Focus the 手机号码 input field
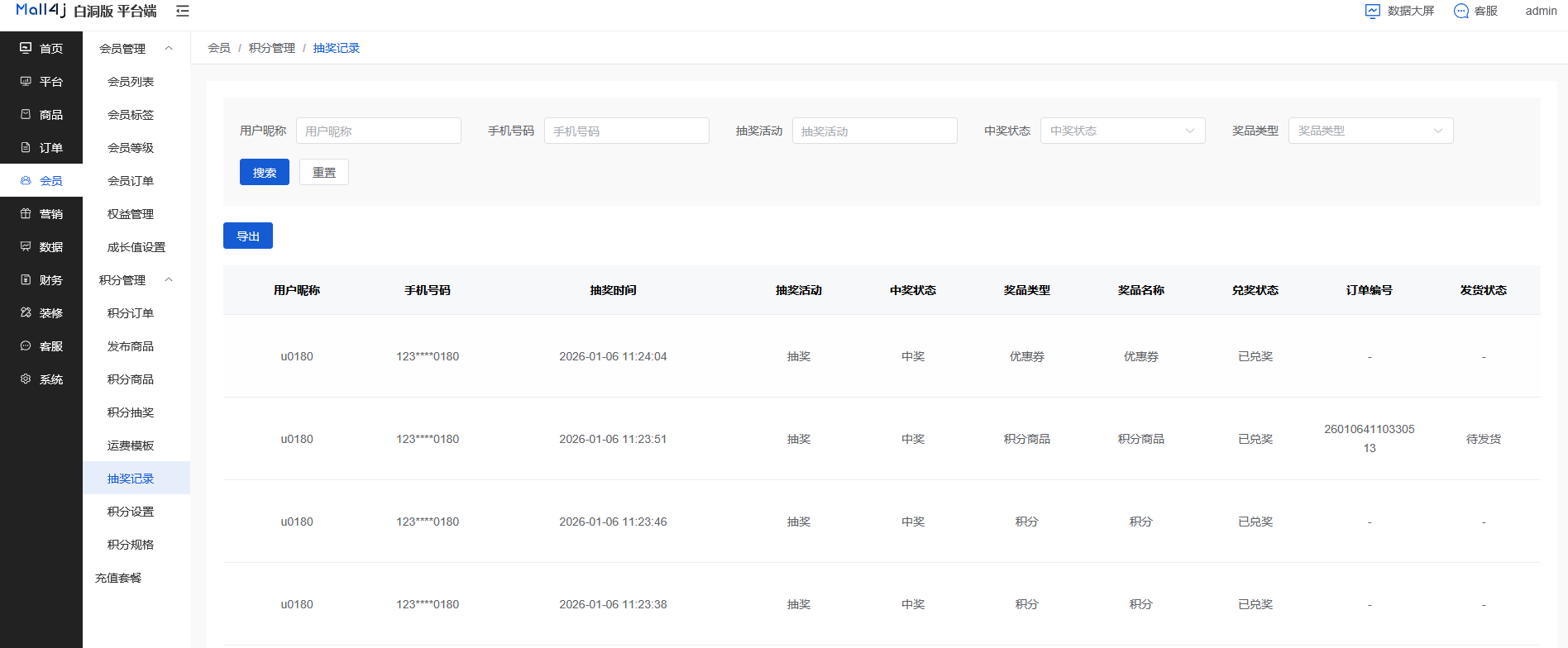Viewport: 1568px width, 648px height. [x=627, y=131]
